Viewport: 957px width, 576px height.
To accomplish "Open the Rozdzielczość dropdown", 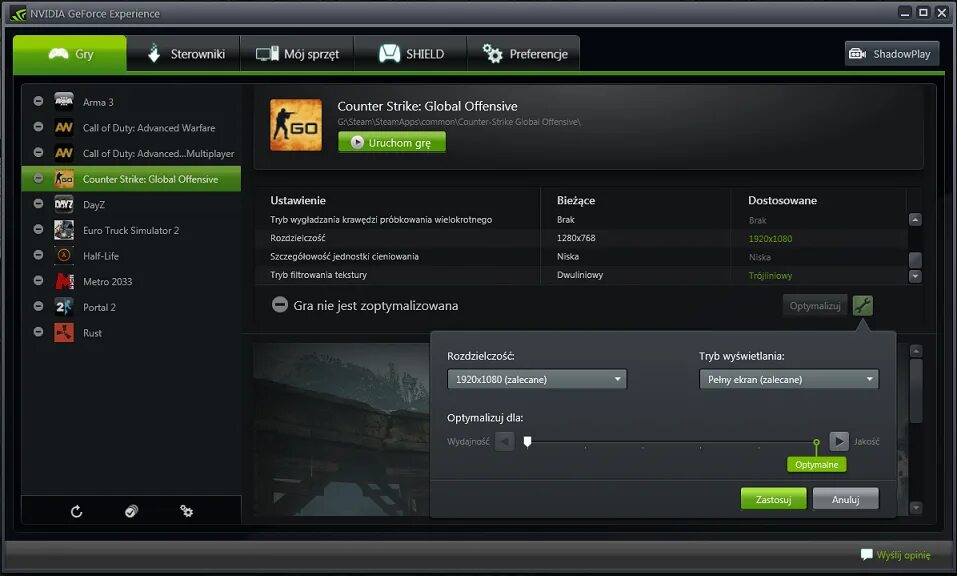I will coord(537,379).
